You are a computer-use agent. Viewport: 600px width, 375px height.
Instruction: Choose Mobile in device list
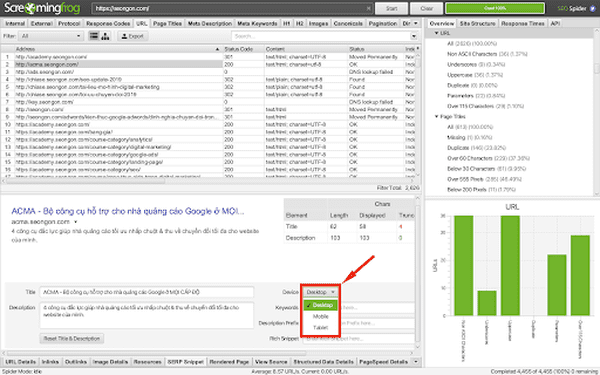click(x=321, y=316)
